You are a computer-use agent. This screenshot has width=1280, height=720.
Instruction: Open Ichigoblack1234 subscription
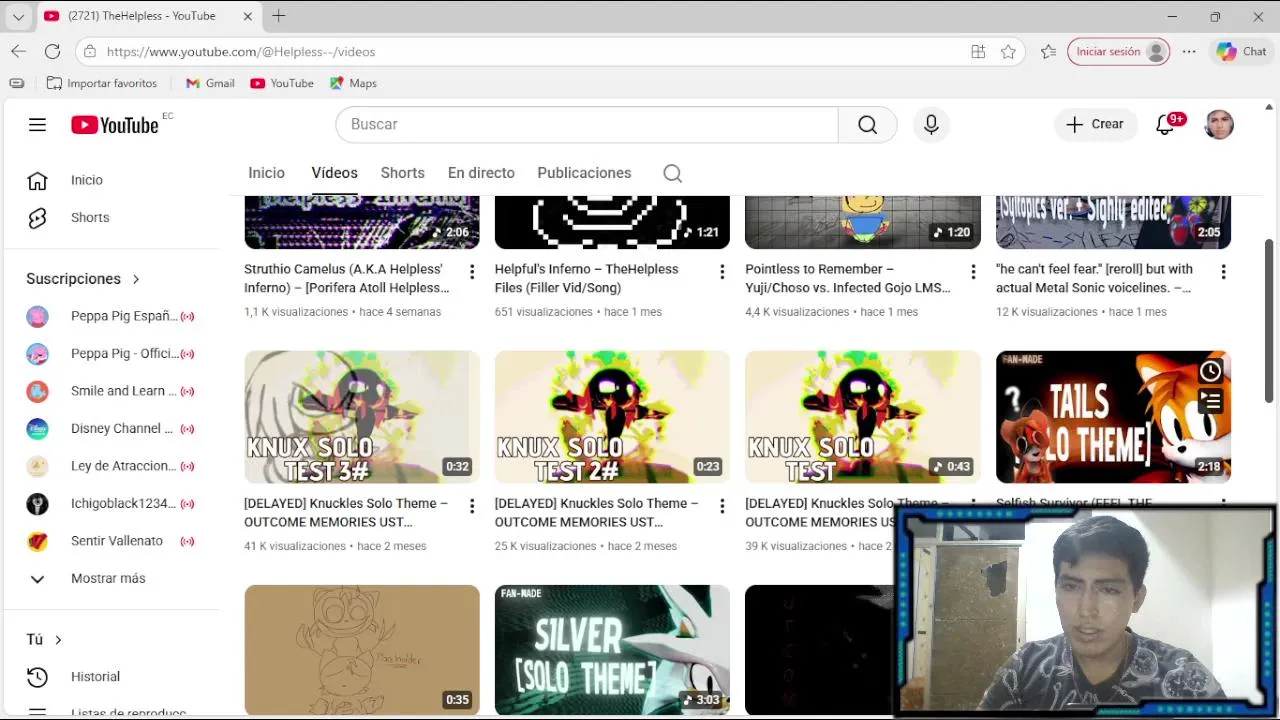click(110, 503)
